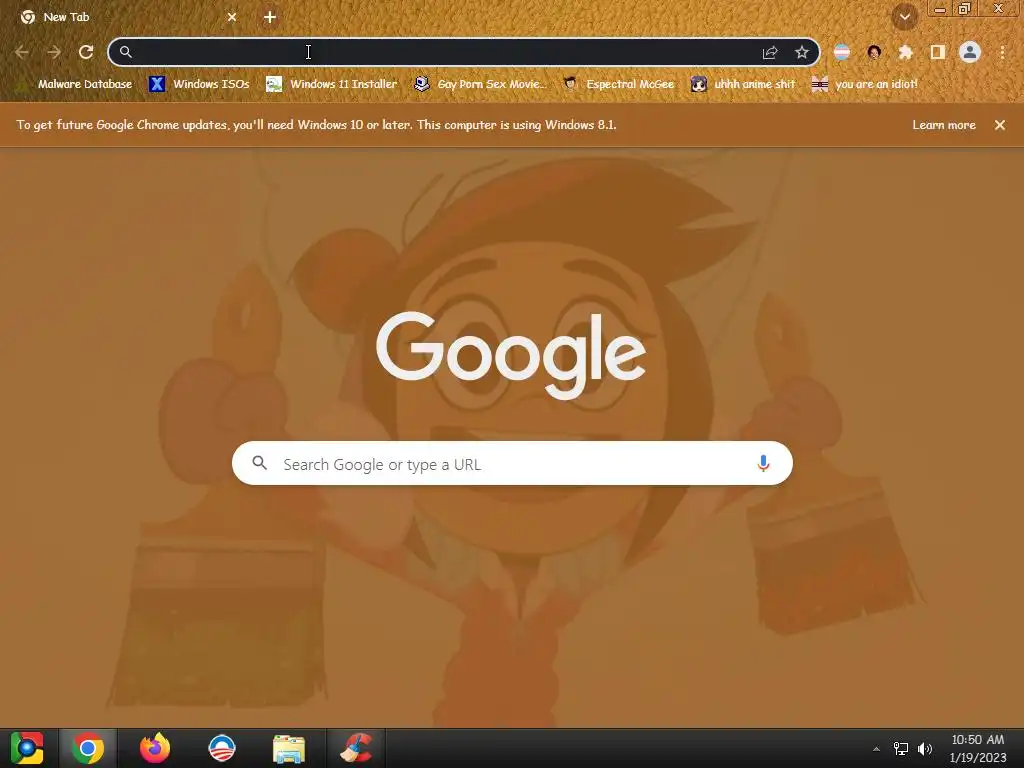This screenshot has height=768, width=1024.
Task: Expand the tab search dropdown arrow
Action: pos(905,17)
